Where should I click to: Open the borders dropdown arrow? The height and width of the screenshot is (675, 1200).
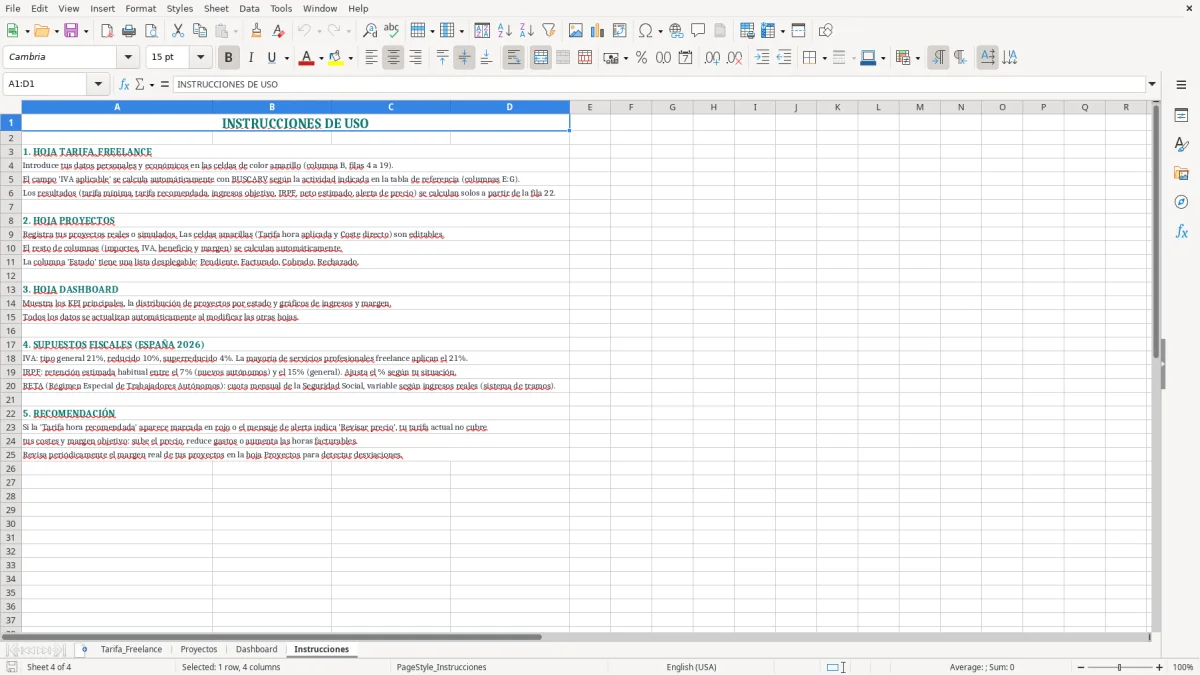[x=823, y=58]
